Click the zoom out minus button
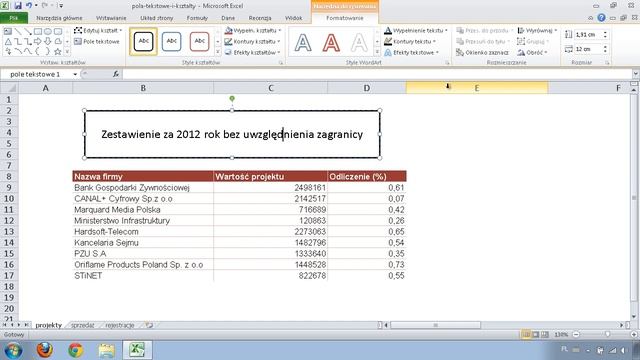Viewport: 640px width, 360px height. pos(576,334)
